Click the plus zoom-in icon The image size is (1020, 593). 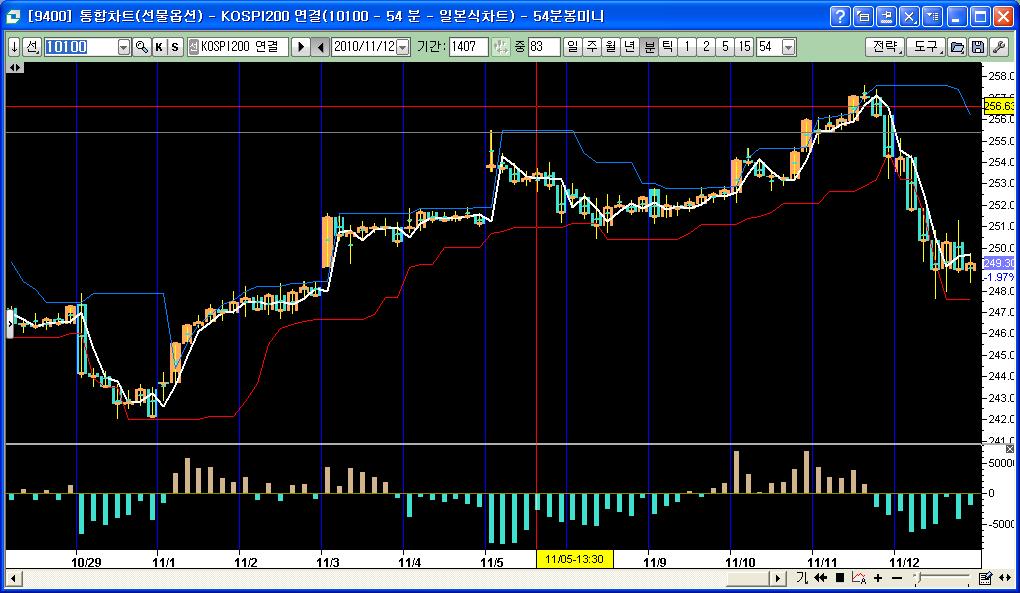tap(878, 578)
